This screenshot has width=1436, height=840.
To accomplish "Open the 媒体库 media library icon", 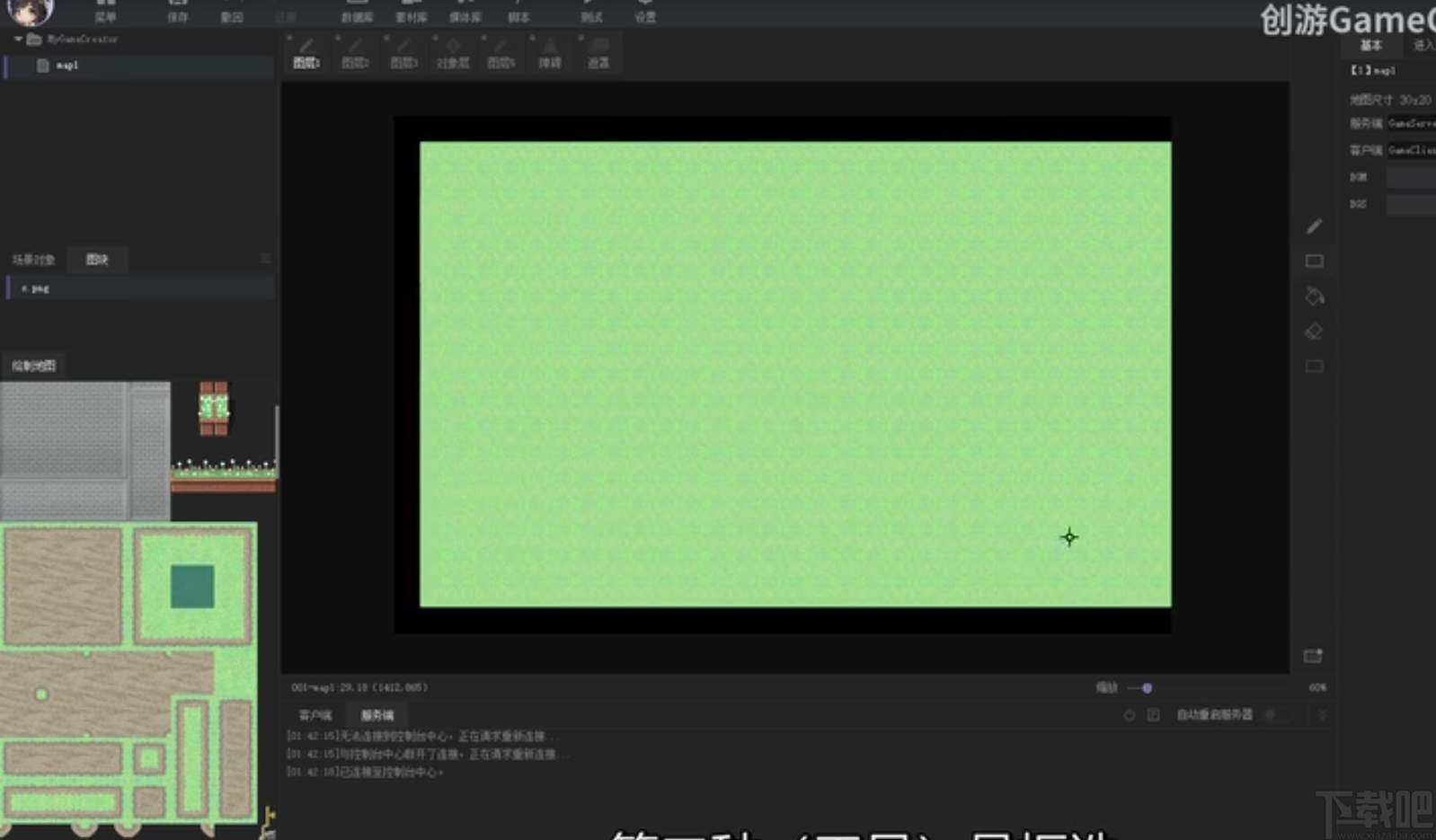I will 465,11.
